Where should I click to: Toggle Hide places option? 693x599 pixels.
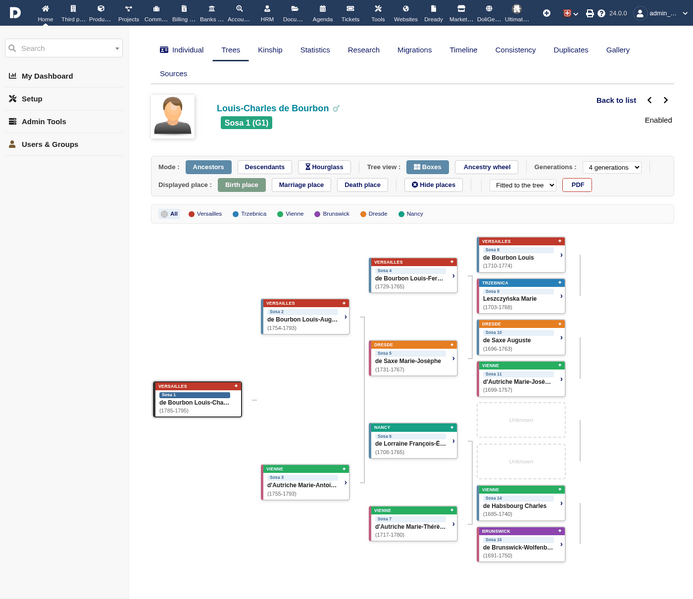433,185
